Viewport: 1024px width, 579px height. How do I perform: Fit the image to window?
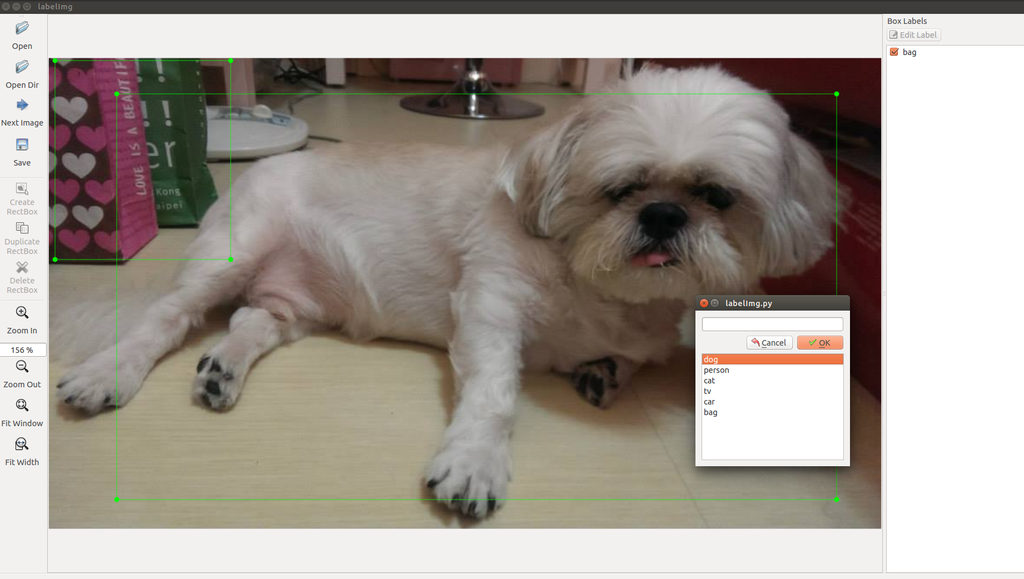(x=22, y=406)
